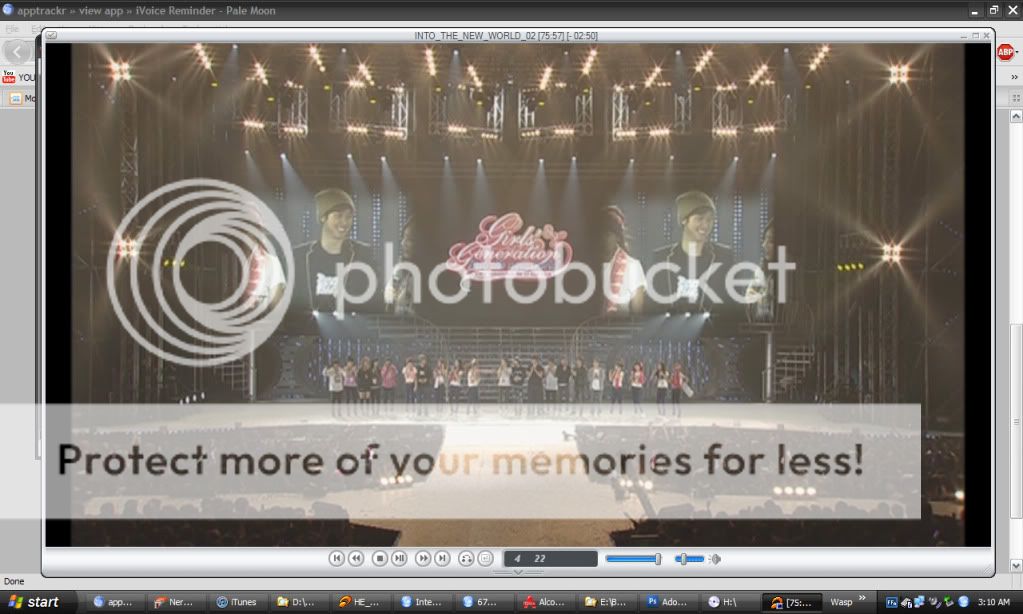
Task: Click the browser scrollbar up arrow
Action: [x=1016, y=116]
